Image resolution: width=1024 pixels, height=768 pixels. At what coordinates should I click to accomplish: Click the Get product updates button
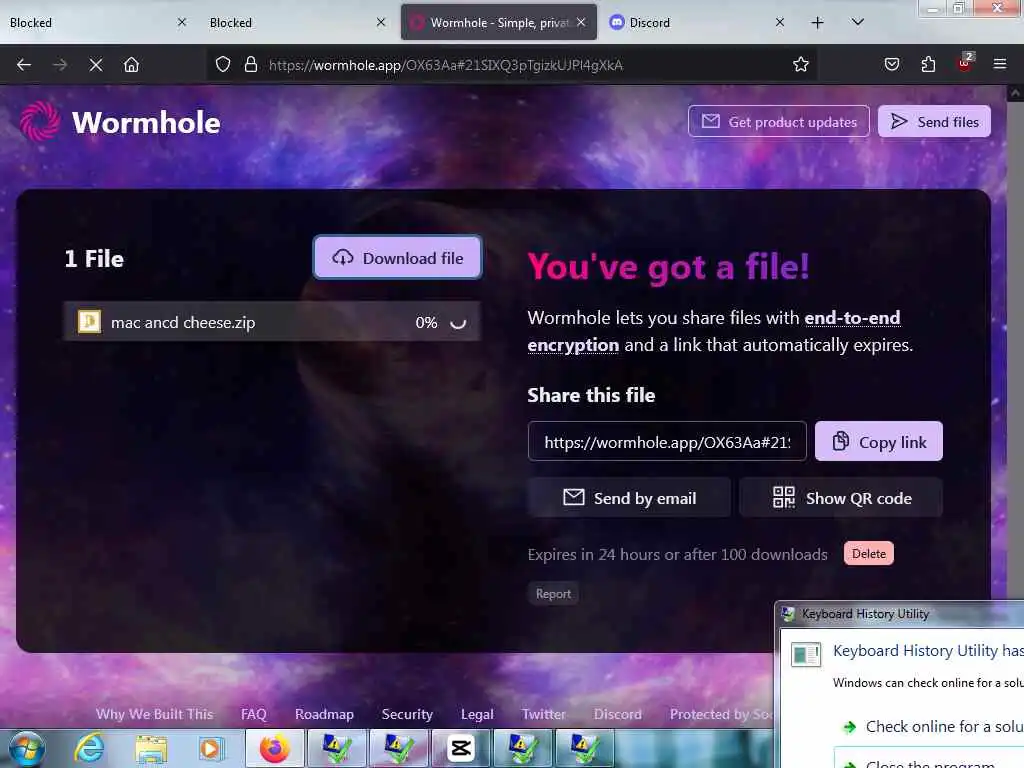(x=778, y=121)
